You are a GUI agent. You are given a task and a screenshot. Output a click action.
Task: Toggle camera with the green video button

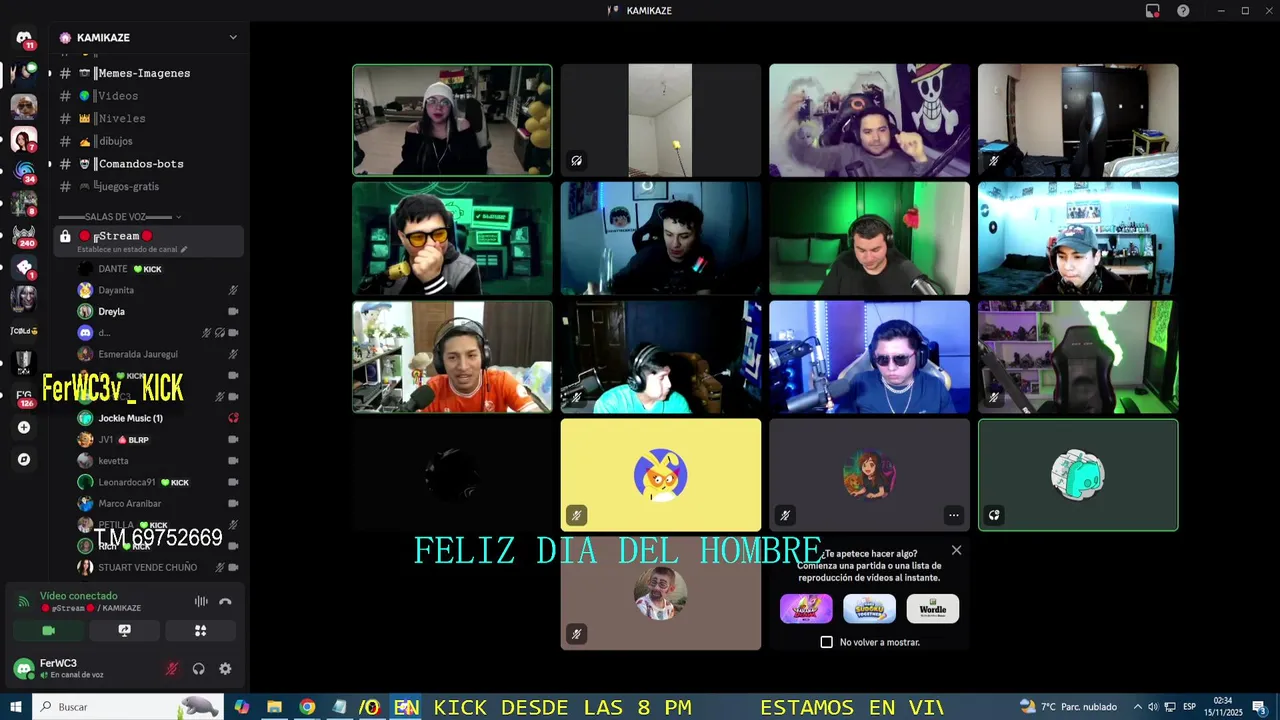48,630
